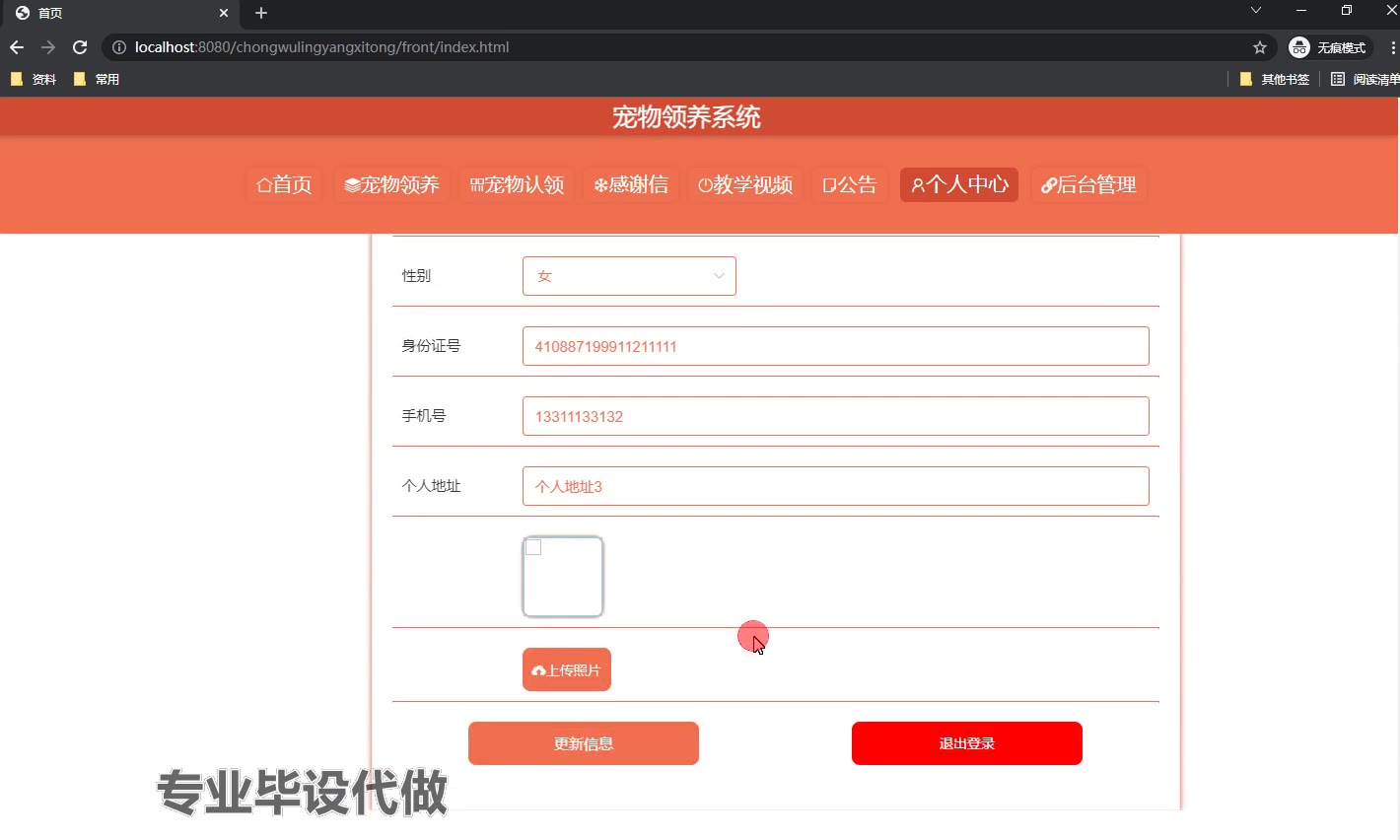Expand the tab search chevron
This screenshot has width=1400, height=840.
[x=1255, y=11]
